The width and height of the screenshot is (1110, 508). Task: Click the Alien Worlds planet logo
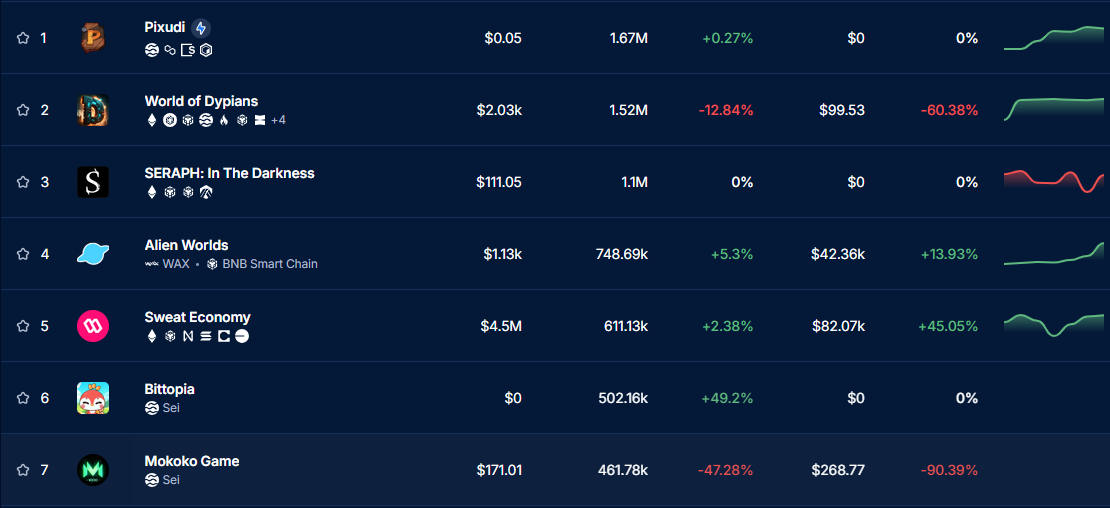point(93,254)
